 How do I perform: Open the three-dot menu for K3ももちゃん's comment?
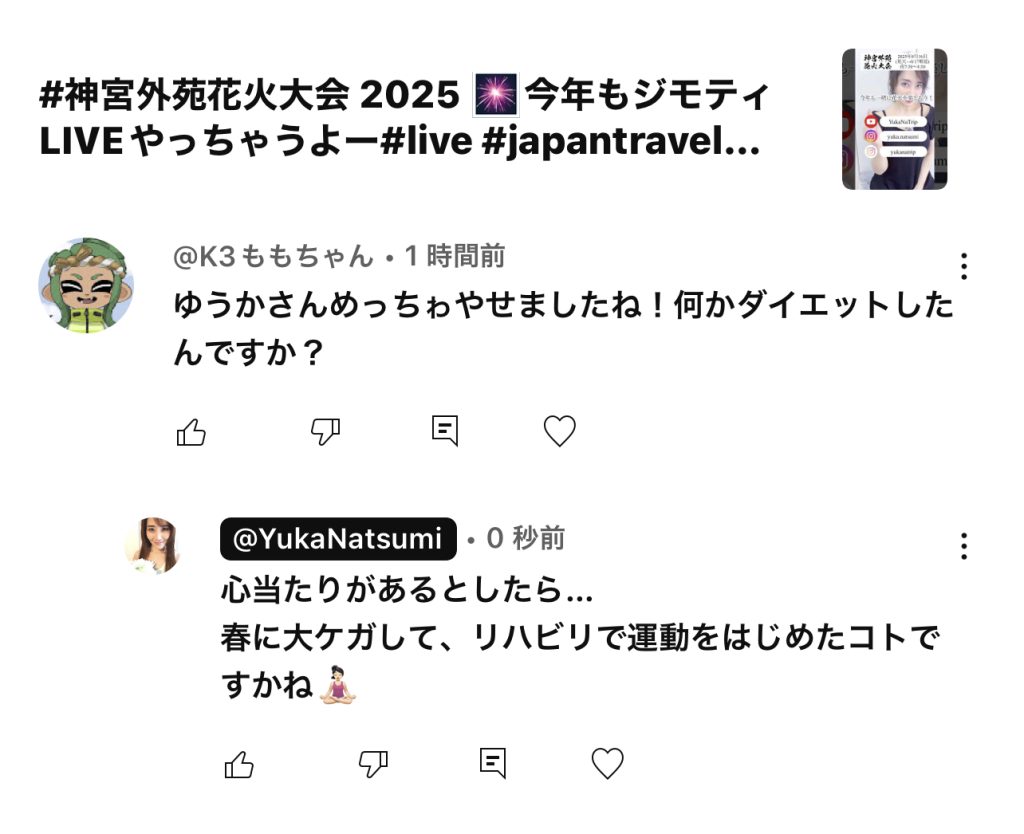click(x=964, y=266)
